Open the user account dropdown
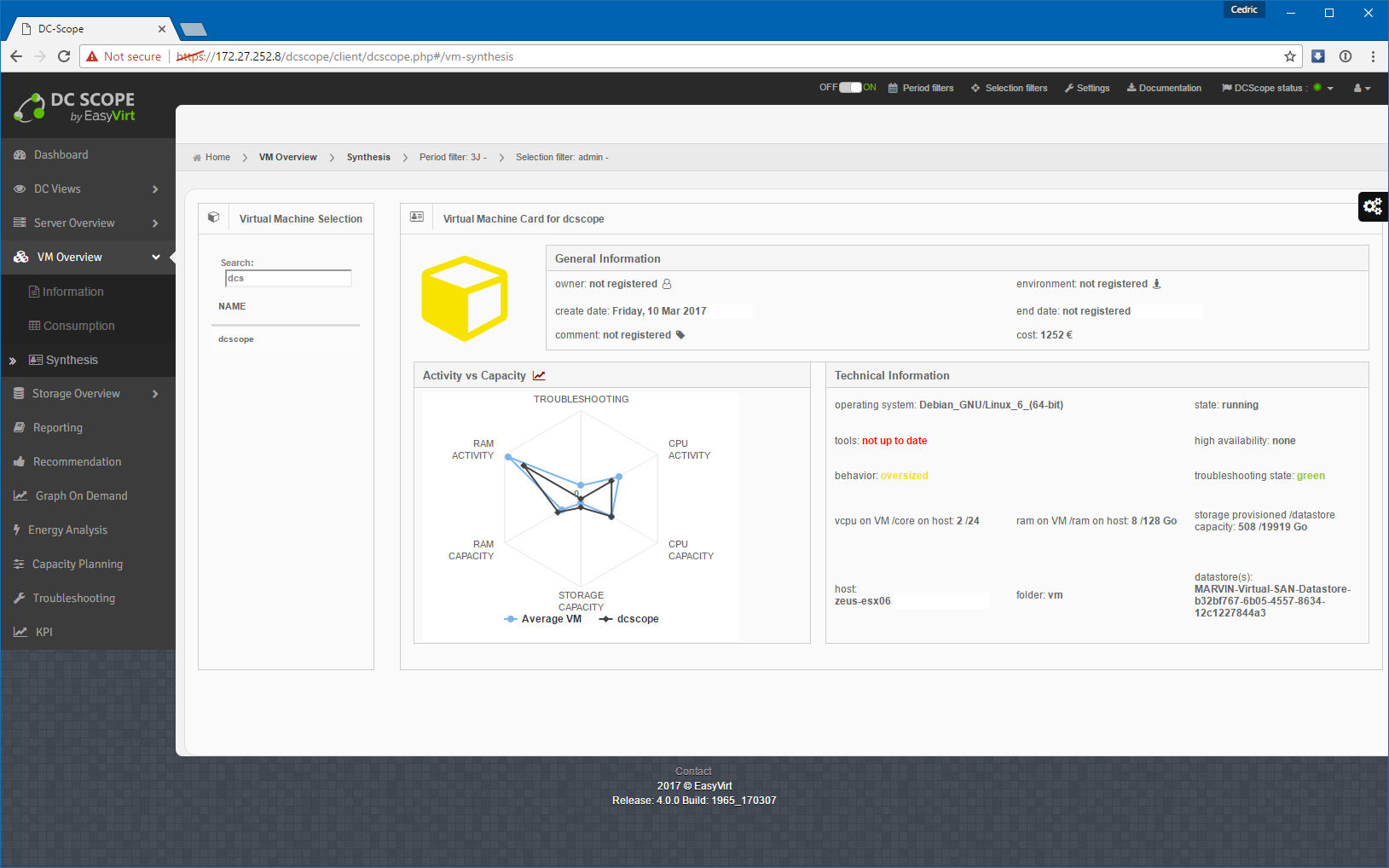 [1362, 88]
